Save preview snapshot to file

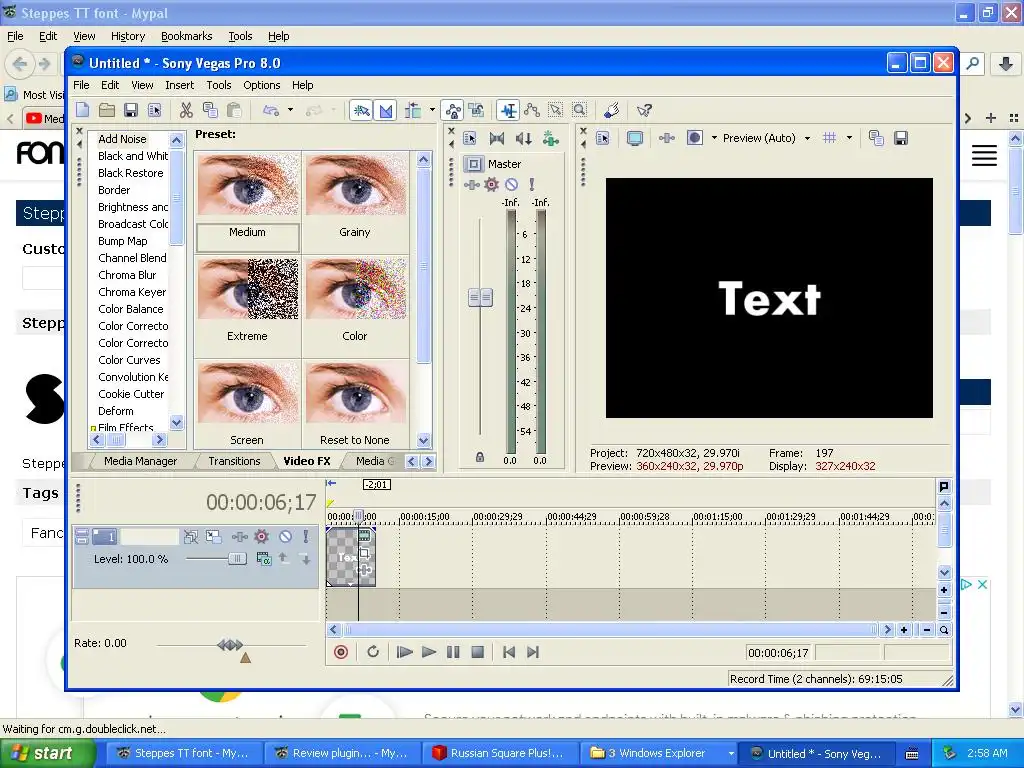click(901, 138)
